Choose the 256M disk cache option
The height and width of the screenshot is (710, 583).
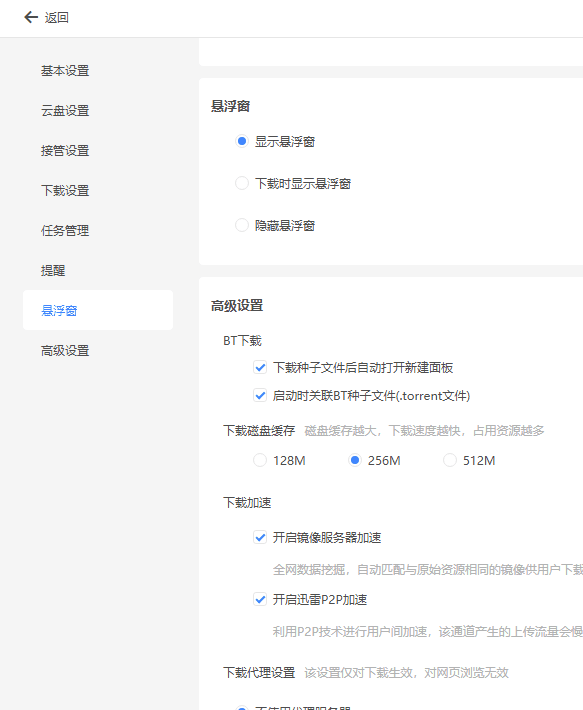click(355, 460)
